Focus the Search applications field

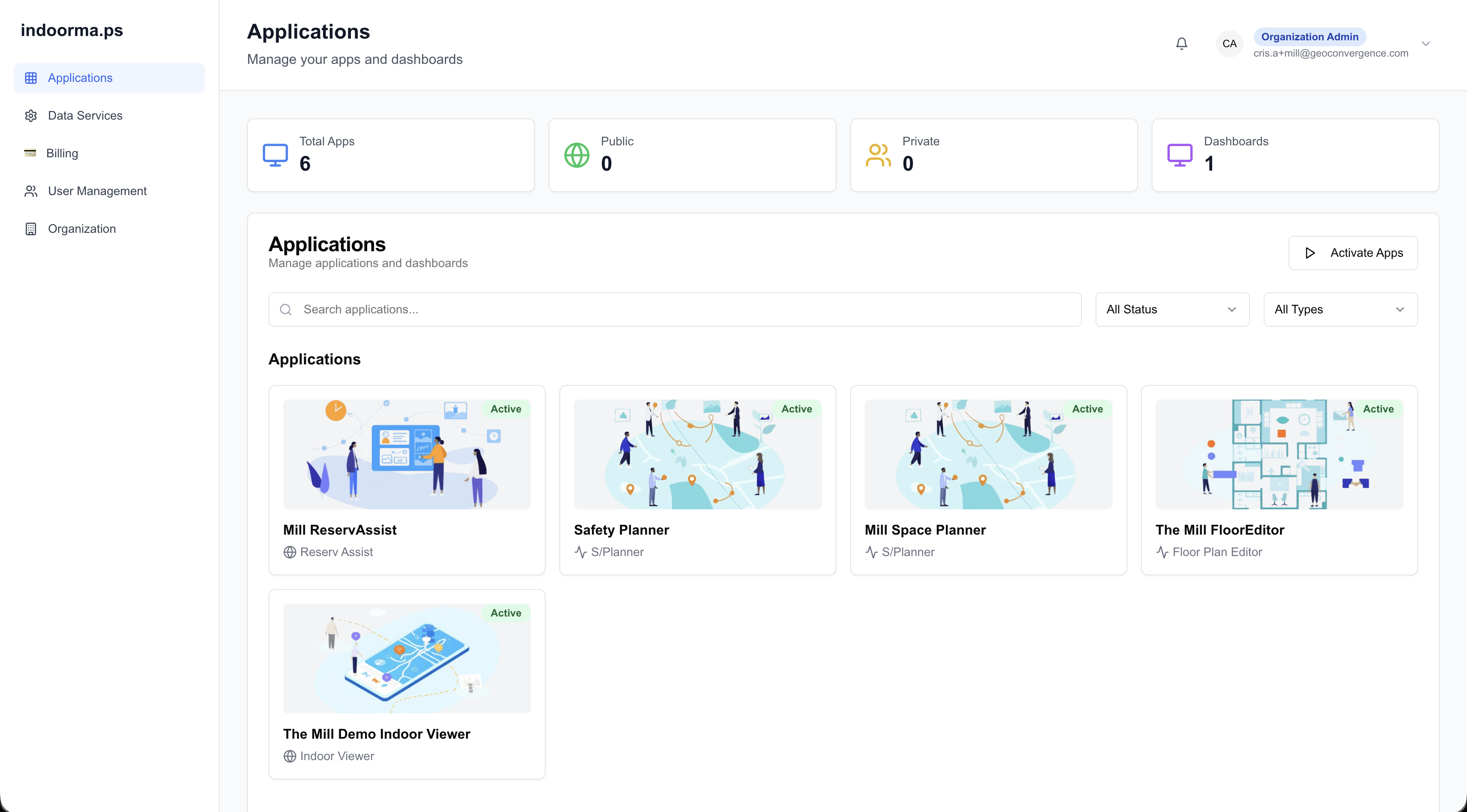point(675,310)
